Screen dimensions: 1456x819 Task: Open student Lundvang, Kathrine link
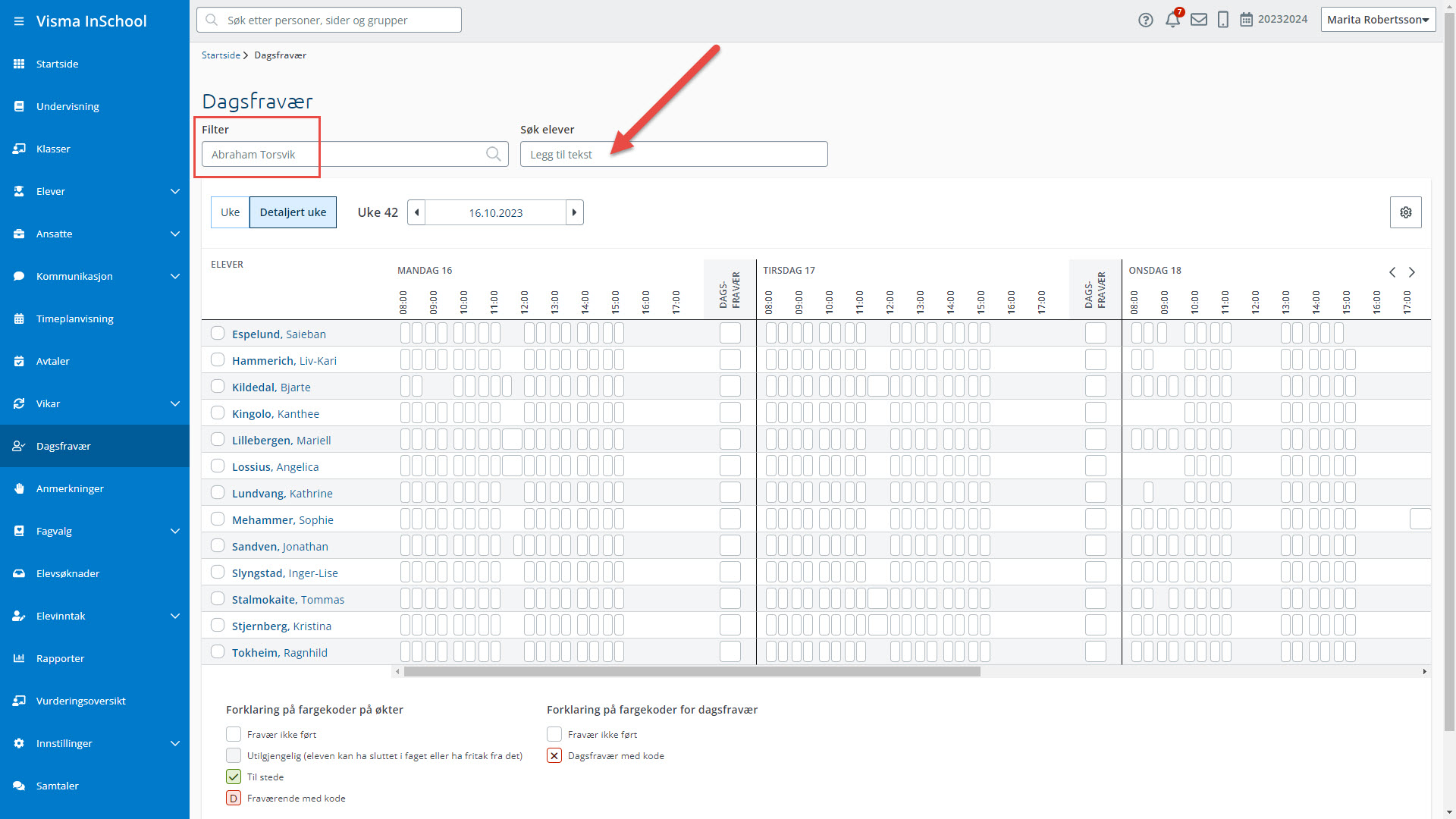pyautogui.click(x=282, y=493)
